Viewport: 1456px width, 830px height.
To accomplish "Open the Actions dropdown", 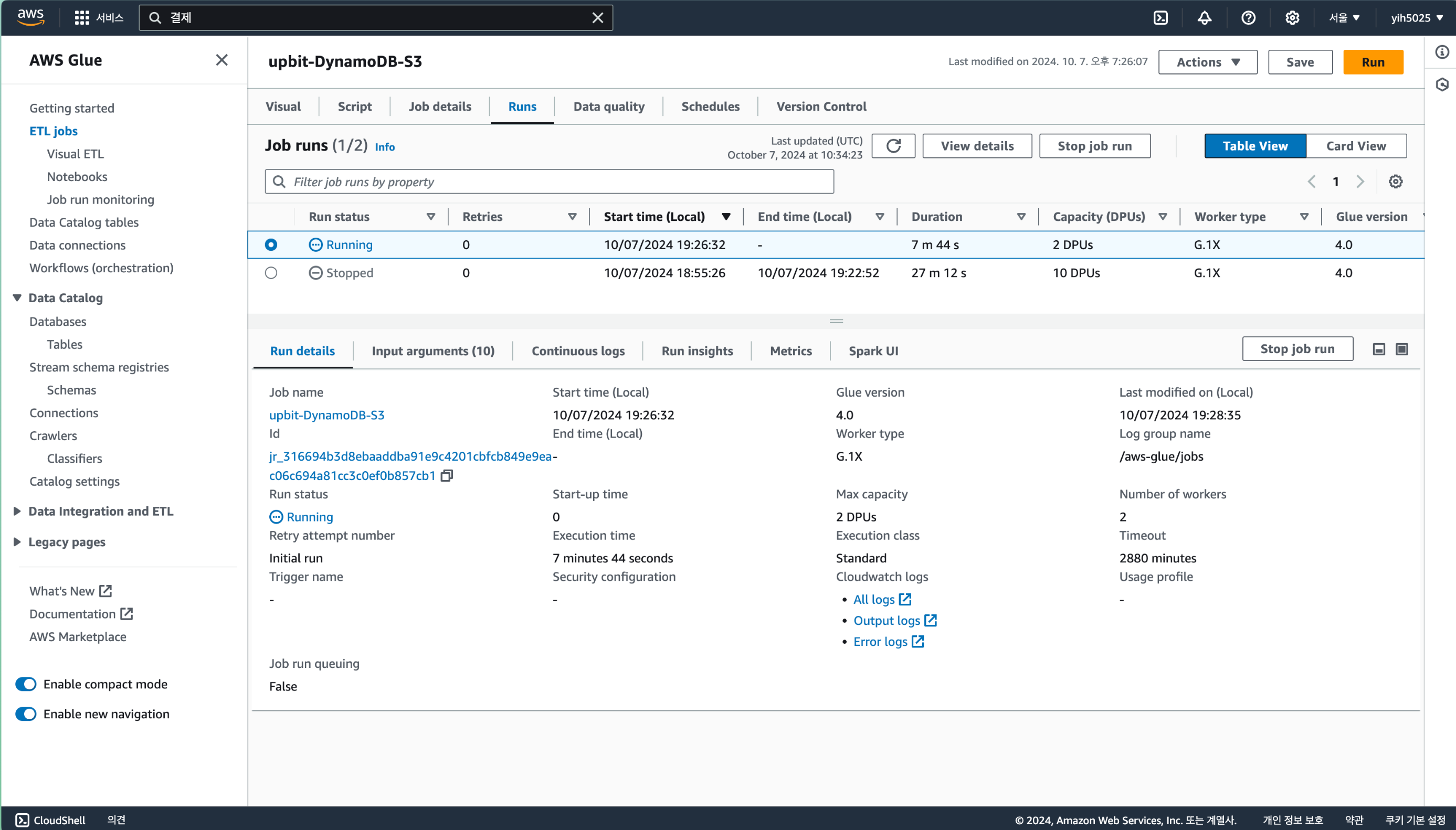I will coord(1207,62).
